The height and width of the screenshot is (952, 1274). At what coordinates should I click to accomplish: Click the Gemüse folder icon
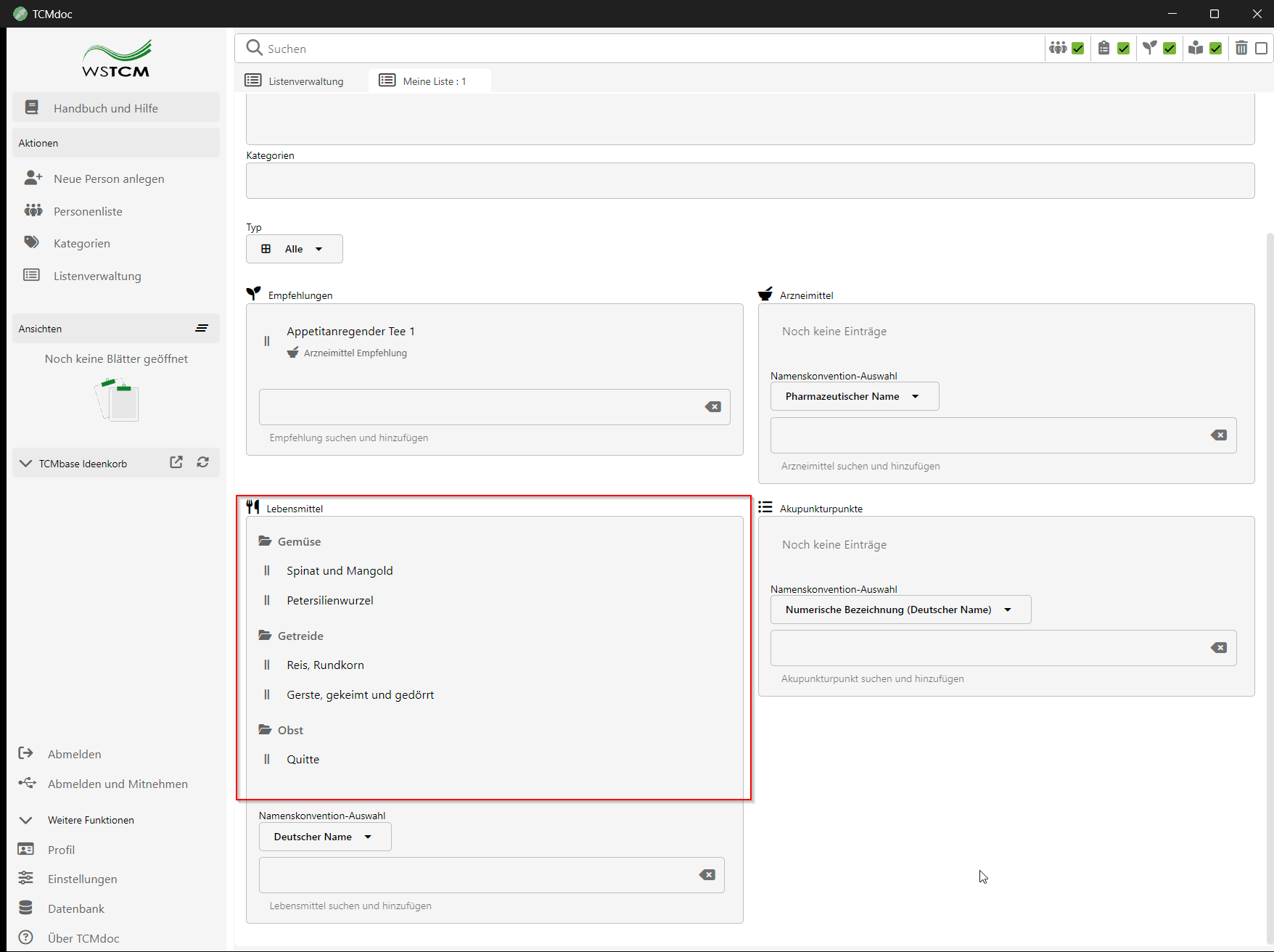[x=266, y=541]
